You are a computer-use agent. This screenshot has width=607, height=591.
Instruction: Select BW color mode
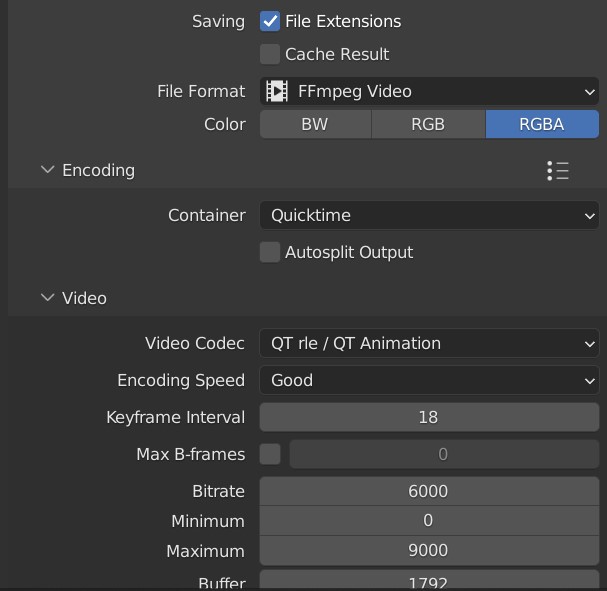[x=316, y=124]
